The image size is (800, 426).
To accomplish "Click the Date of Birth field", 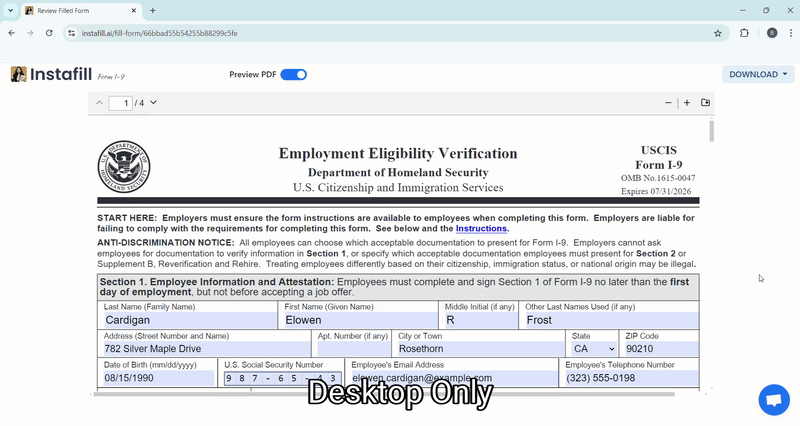I will (x=158, y=378).
